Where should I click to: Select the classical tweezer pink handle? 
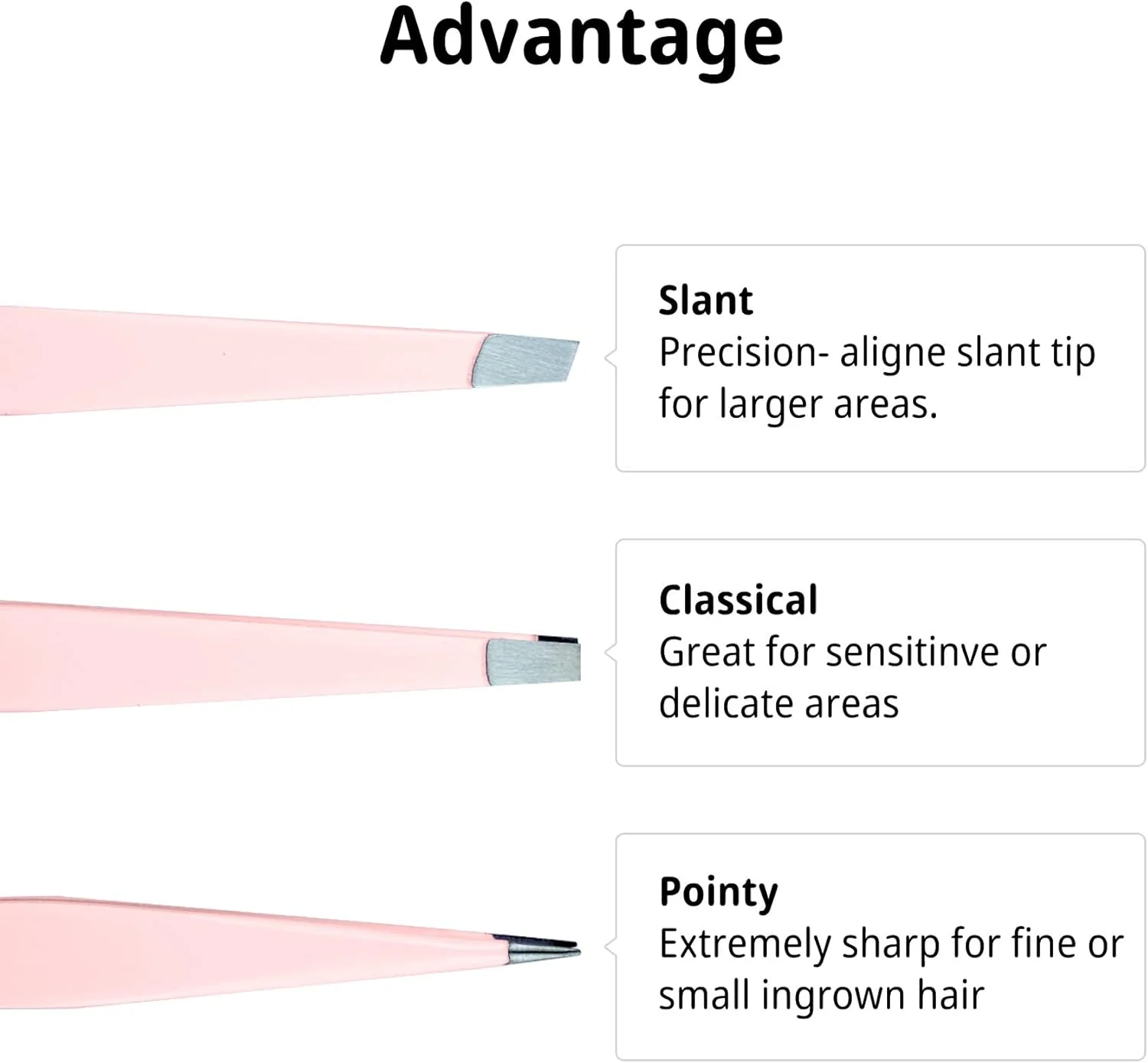click(x=230, y=657)
